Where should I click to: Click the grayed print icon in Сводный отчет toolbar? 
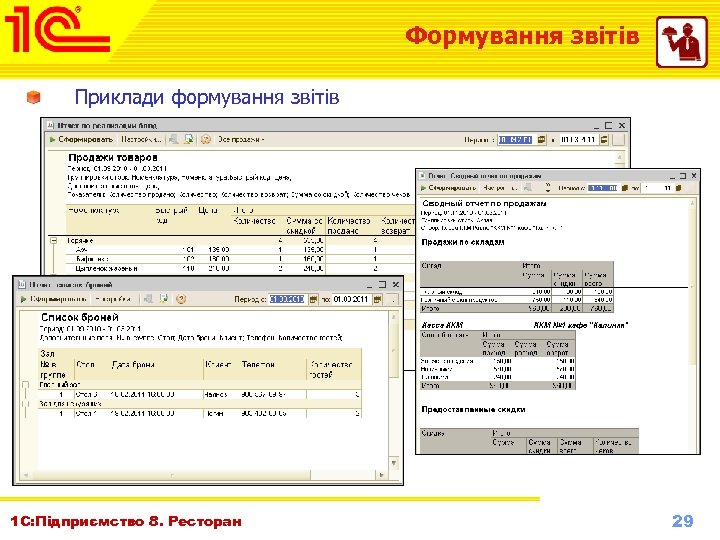click(528, 187)
